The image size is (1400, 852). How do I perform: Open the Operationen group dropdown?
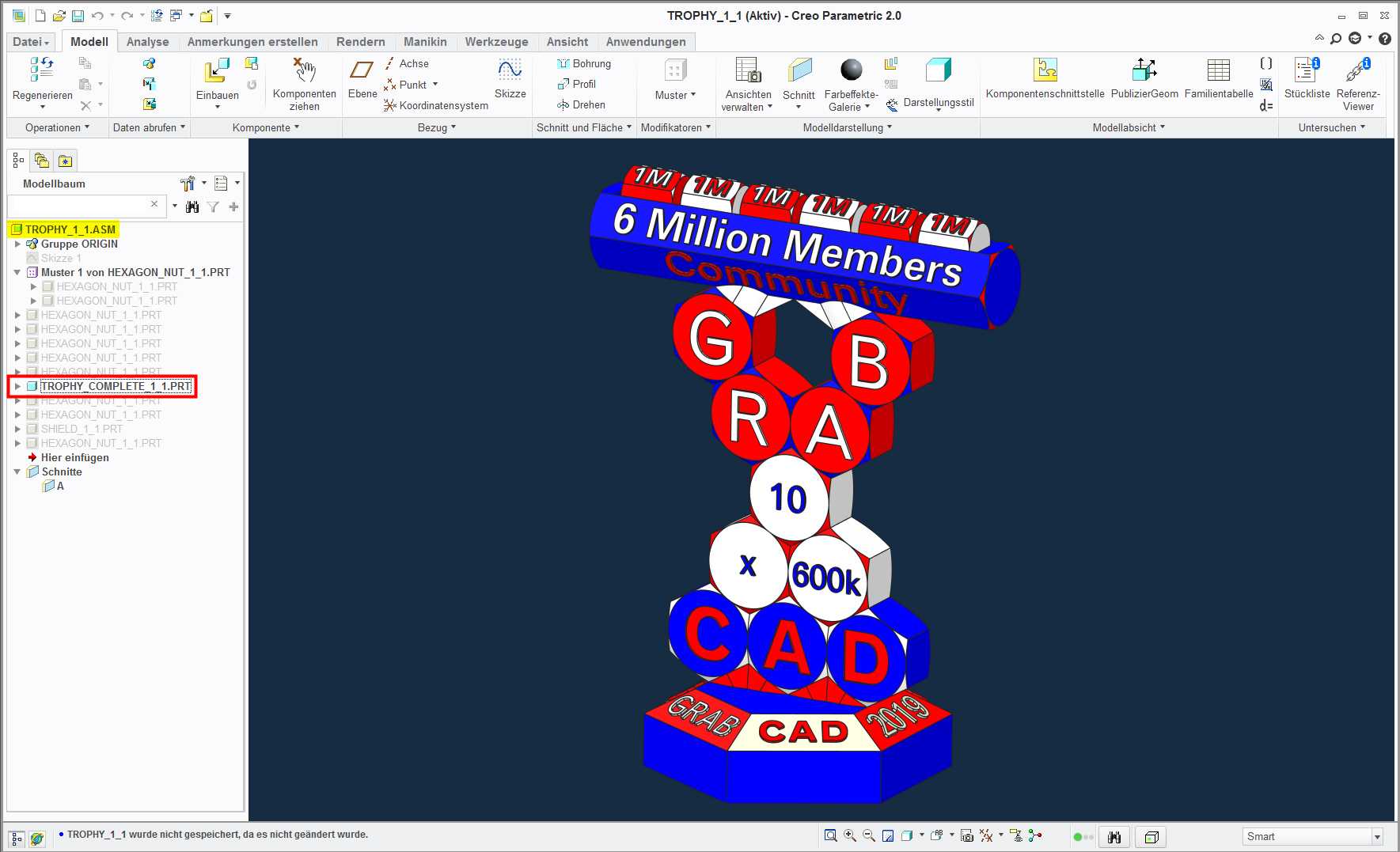pyautogui.click(x=57, y=127)
